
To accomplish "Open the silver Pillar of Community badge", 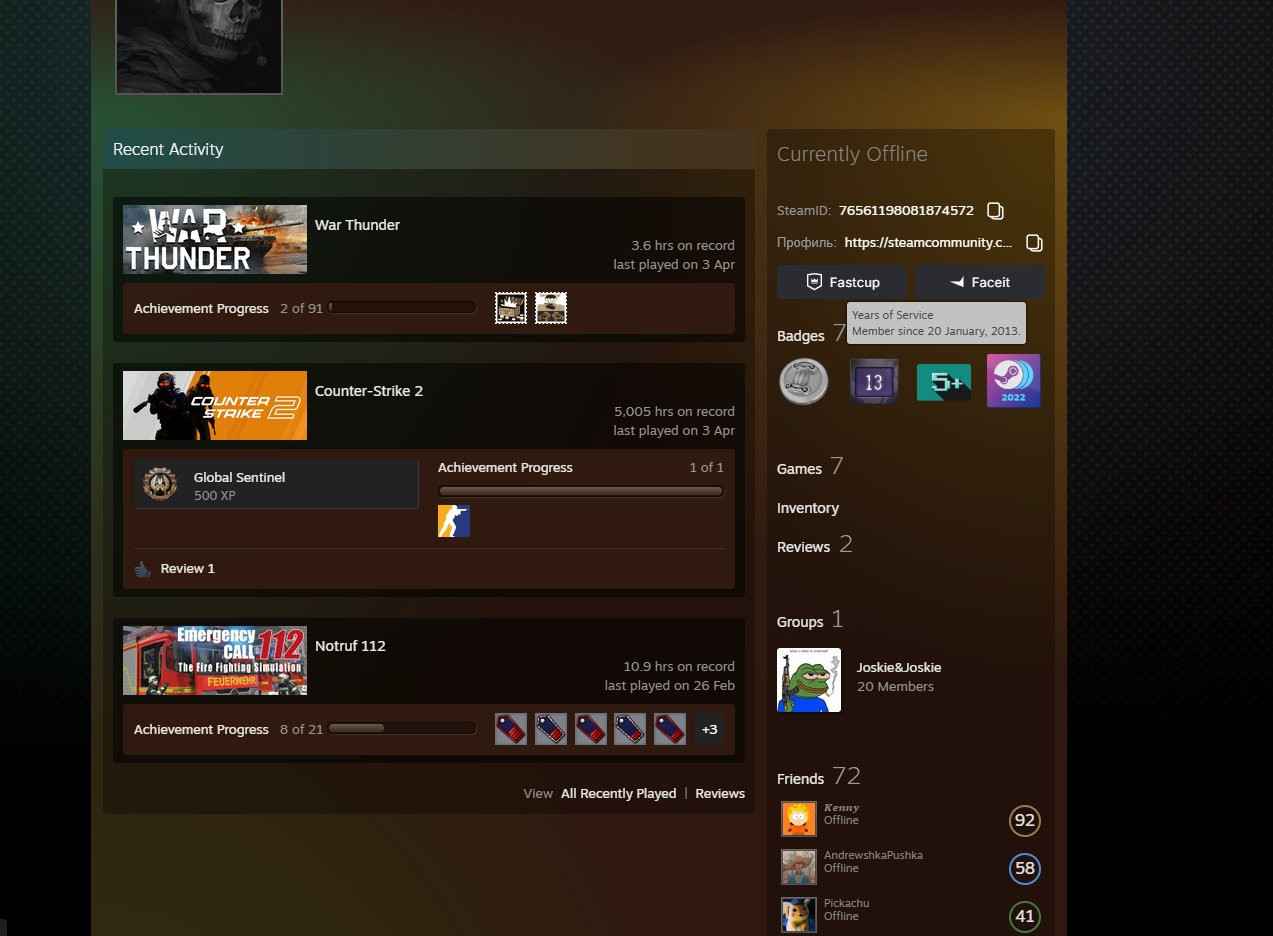I will [804, 381].
